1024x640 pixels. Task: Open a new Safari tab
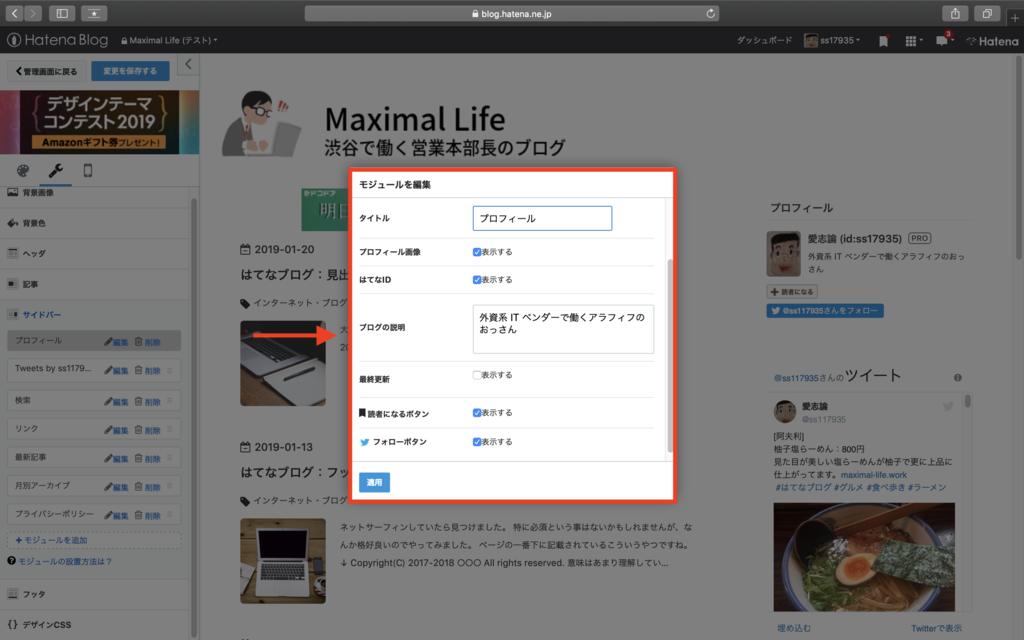point(1014,18)
